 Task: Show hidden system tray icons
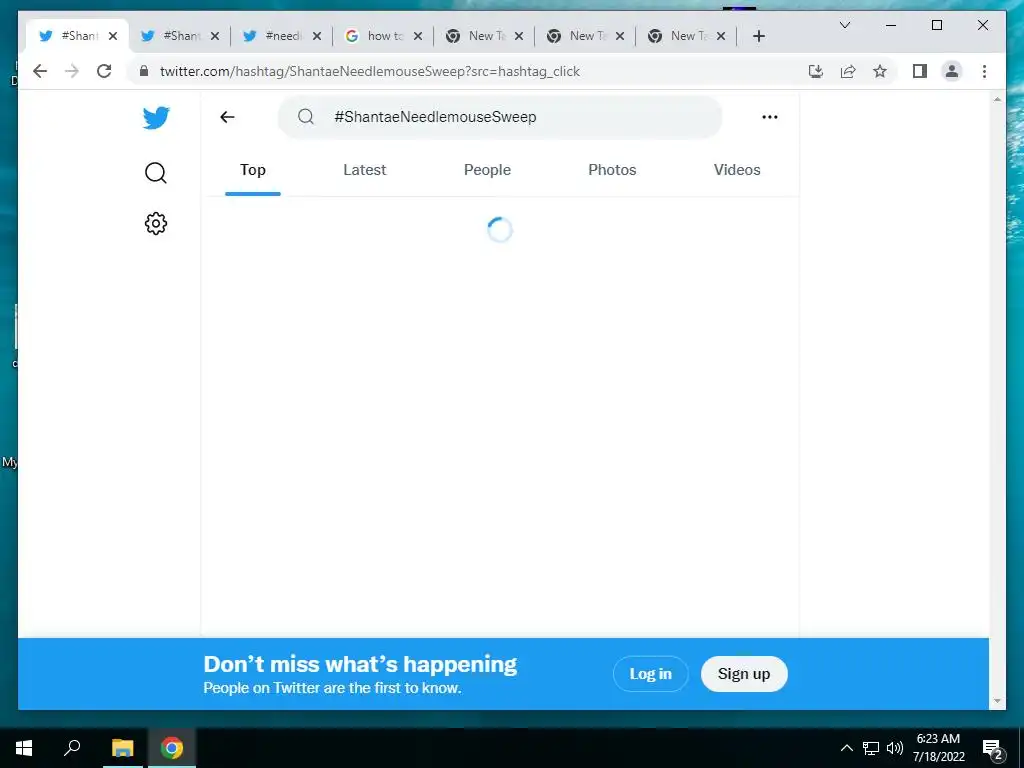pyautogui.click(x=846, y=748)
